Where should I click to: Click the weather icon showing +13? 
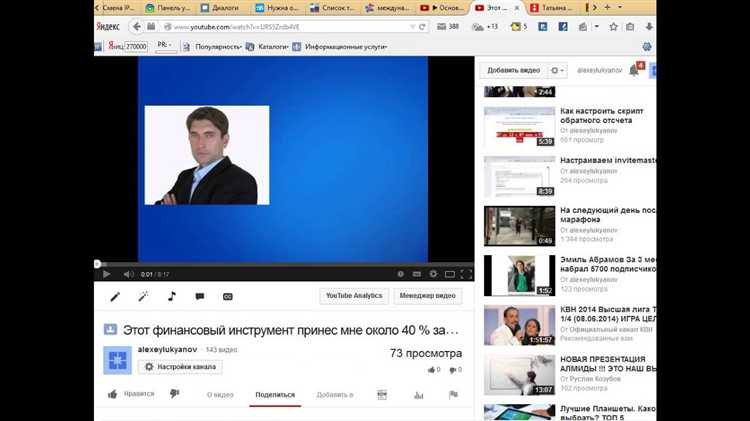point(485,27)
